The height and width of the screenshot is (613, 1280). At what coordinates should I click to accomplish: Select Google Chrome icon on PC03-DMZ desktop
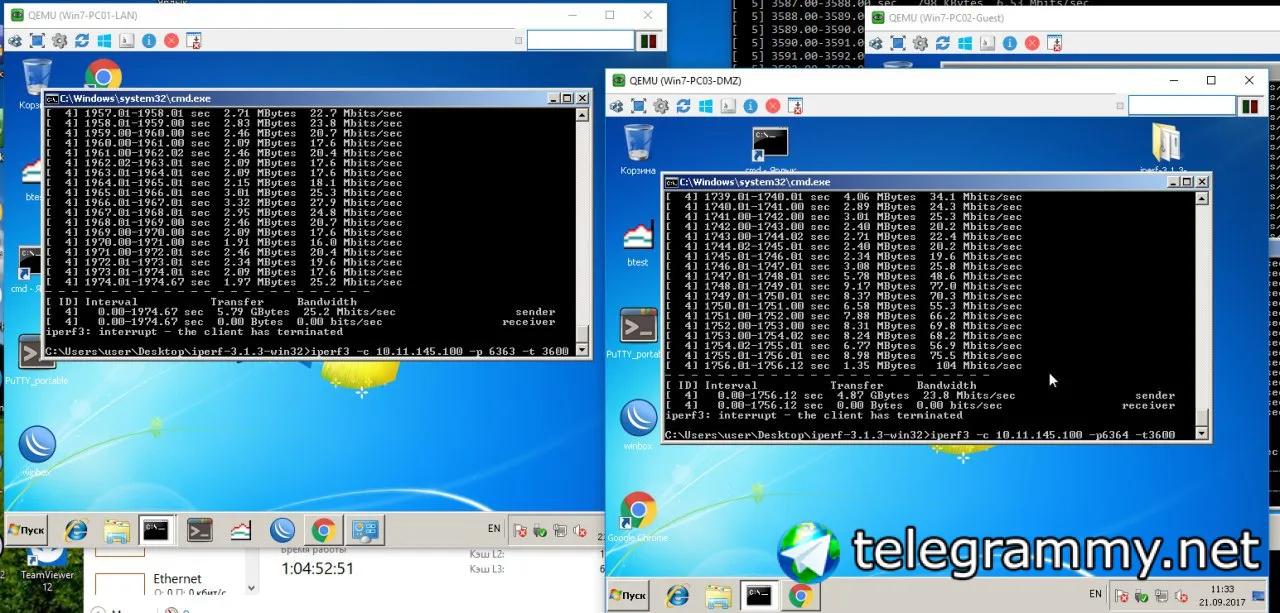click(638, 517)
